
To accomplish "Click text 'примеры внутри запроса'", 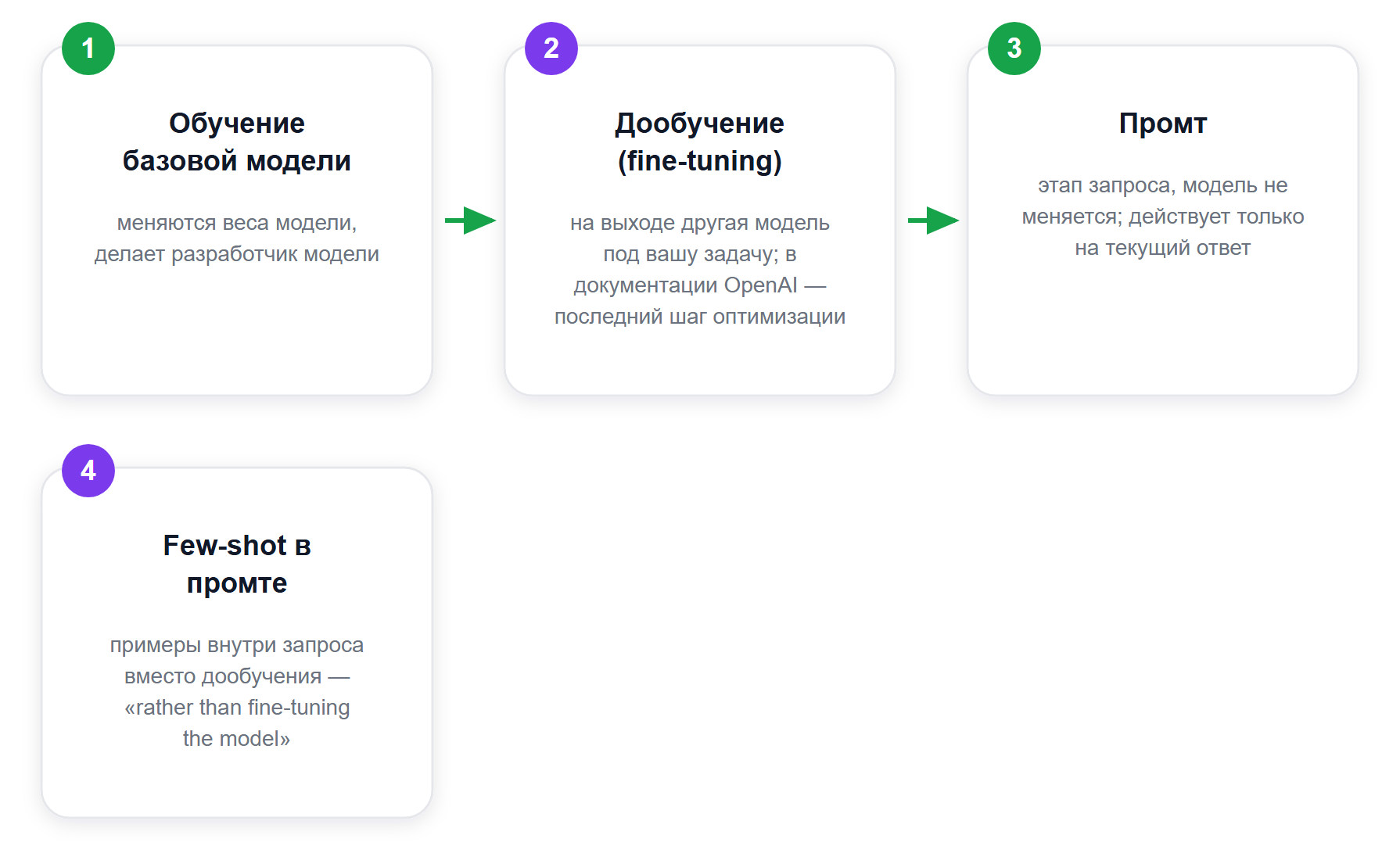I will coord(237,645).
